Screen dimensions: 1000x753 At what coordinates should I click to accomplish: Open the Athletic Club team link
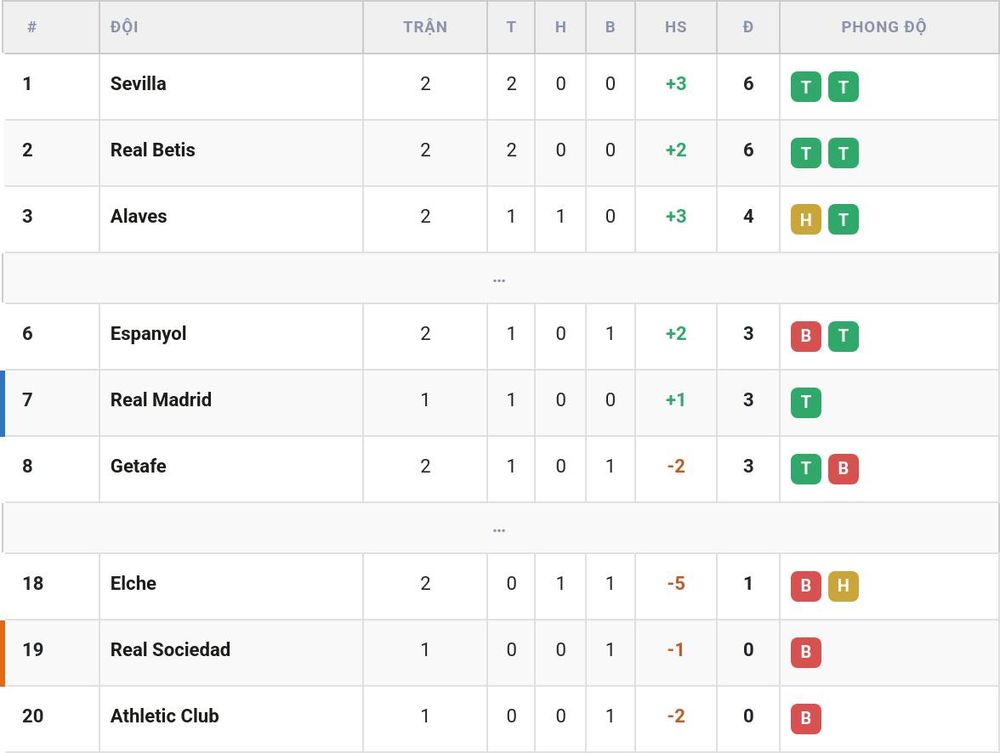click(165, 716)
